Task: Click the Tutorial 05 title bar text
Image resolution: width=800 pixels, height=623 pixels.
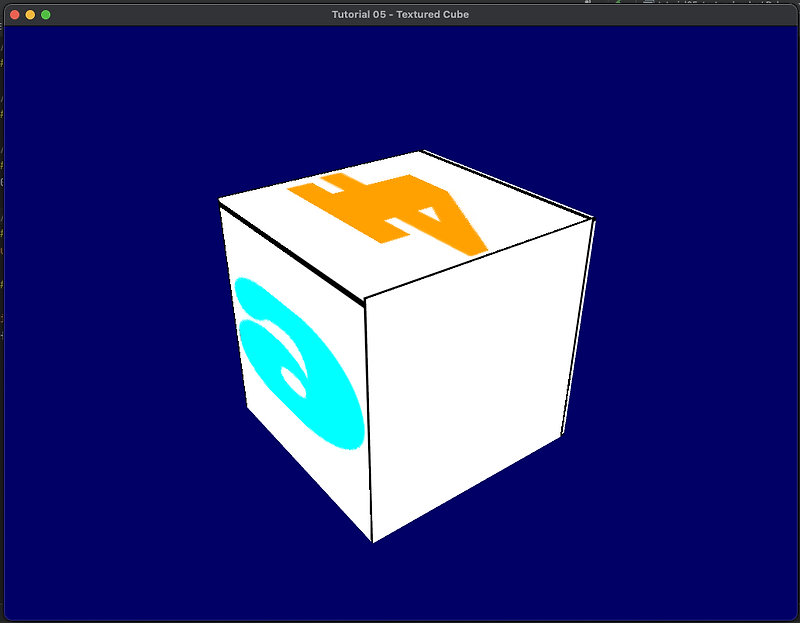Action: tap(399, 14)
